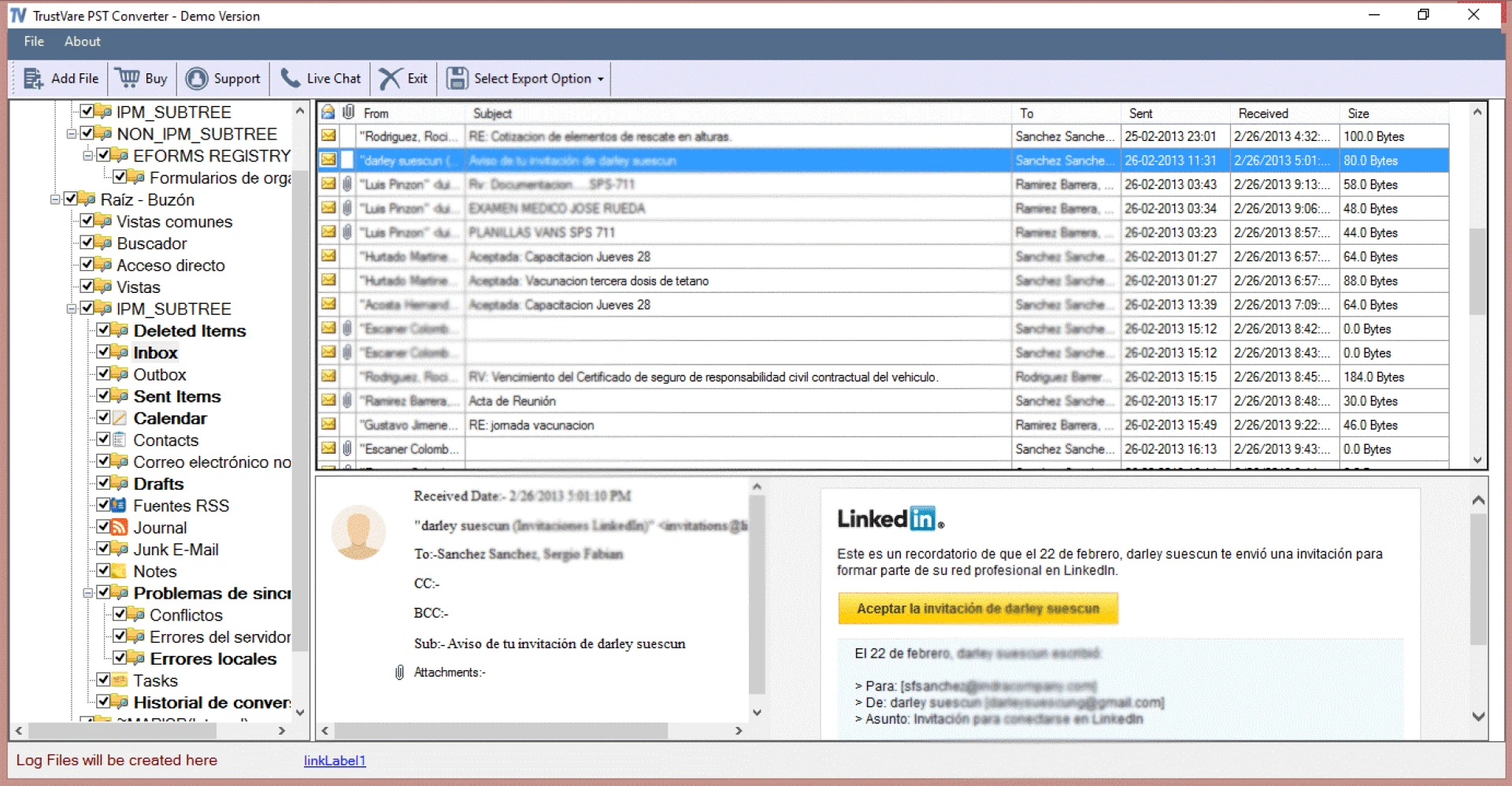Click the Support toolbar icon
This screenshot has width=1512, height=786.
[197, 78]
